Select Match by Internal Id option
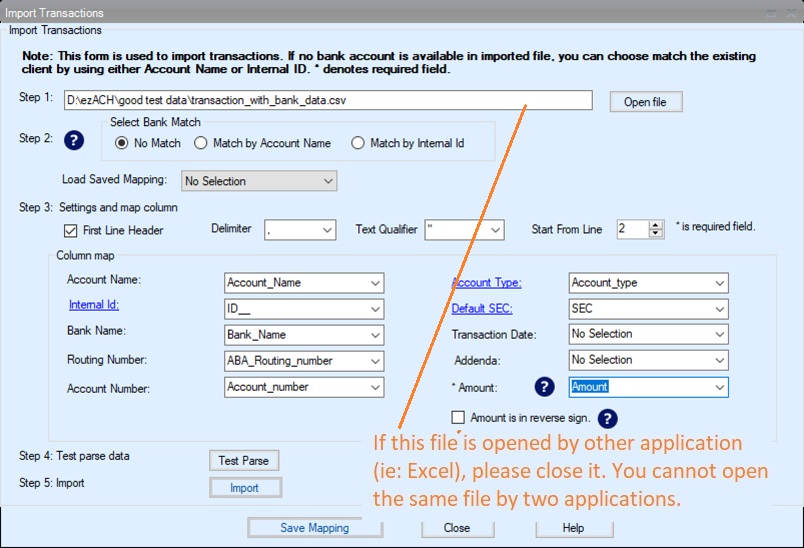Viewport: 804px width, 548px height. [358, 143]
